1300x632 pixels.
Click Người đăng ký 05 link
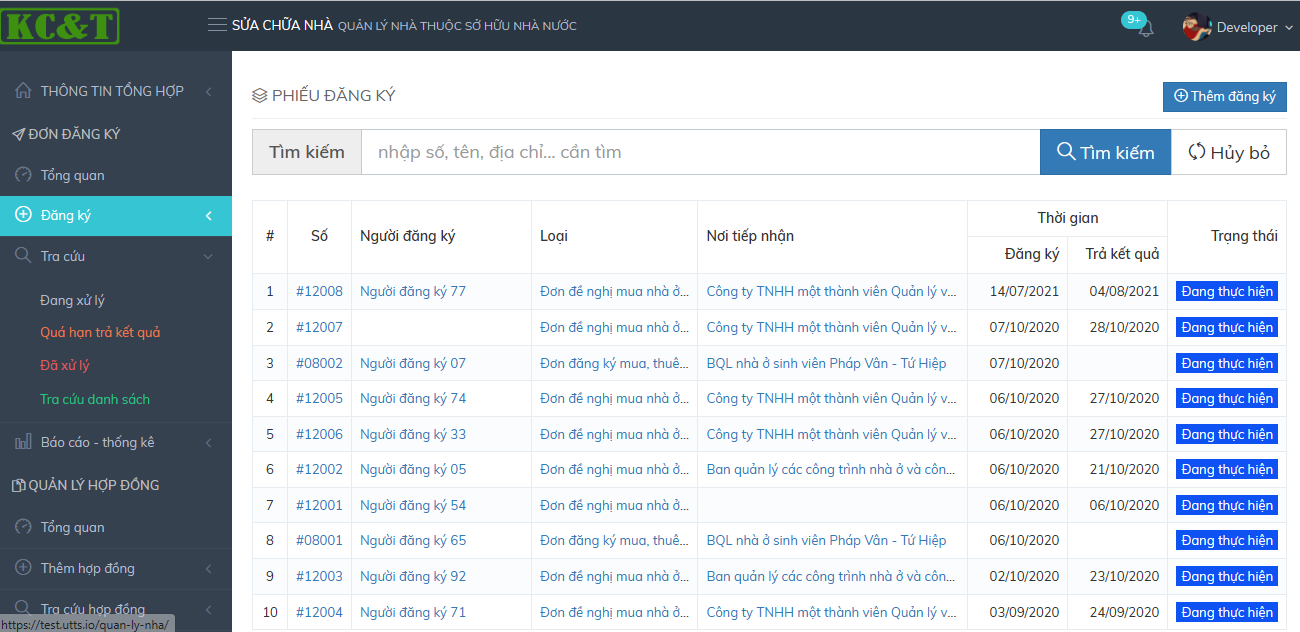tap(413, 469)
